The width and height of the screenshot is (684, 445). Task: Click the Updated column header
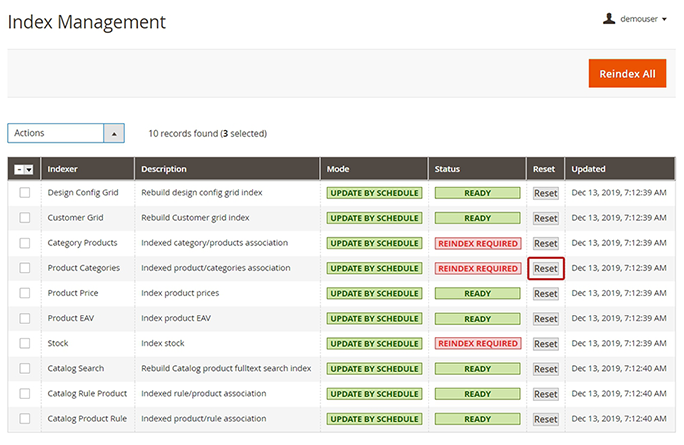[x=588, y=169]
